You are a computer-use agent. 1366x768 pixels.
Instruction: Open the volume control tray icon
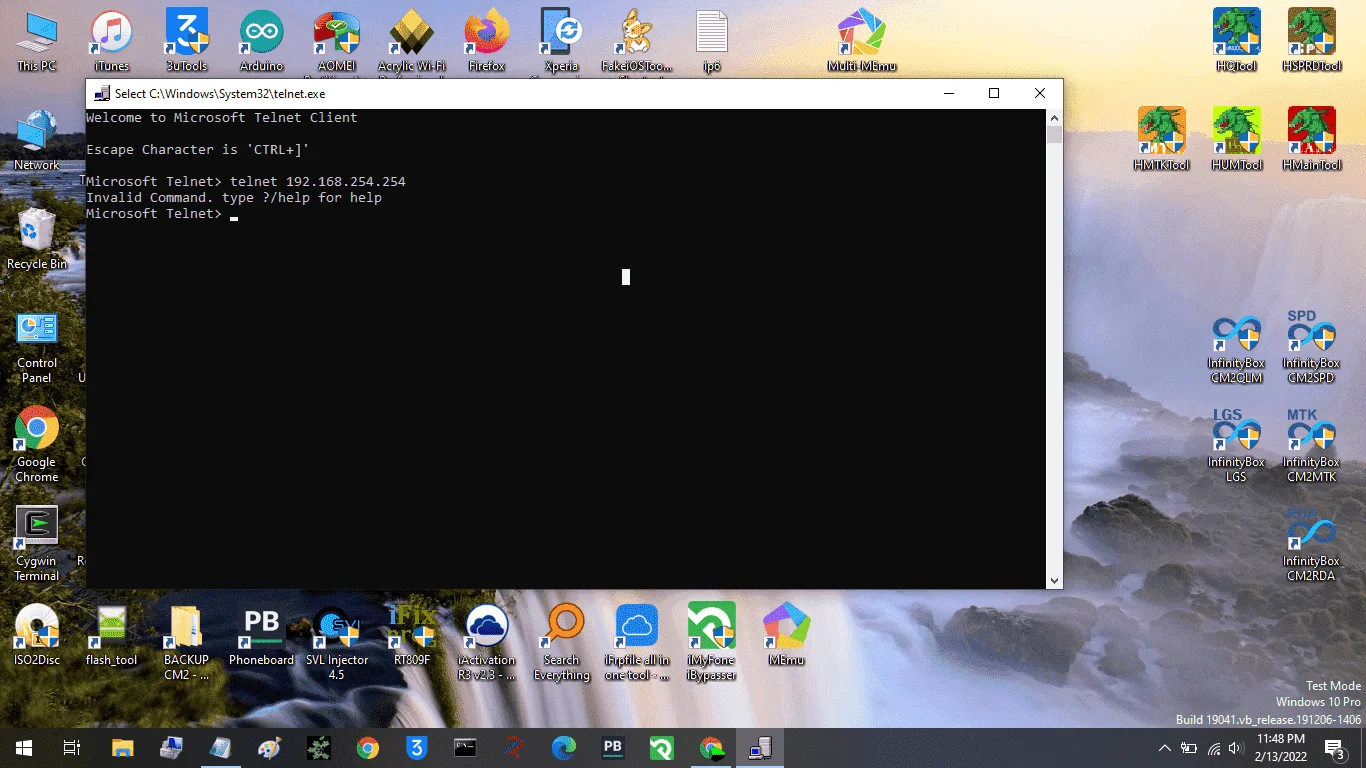[1238, 748]
